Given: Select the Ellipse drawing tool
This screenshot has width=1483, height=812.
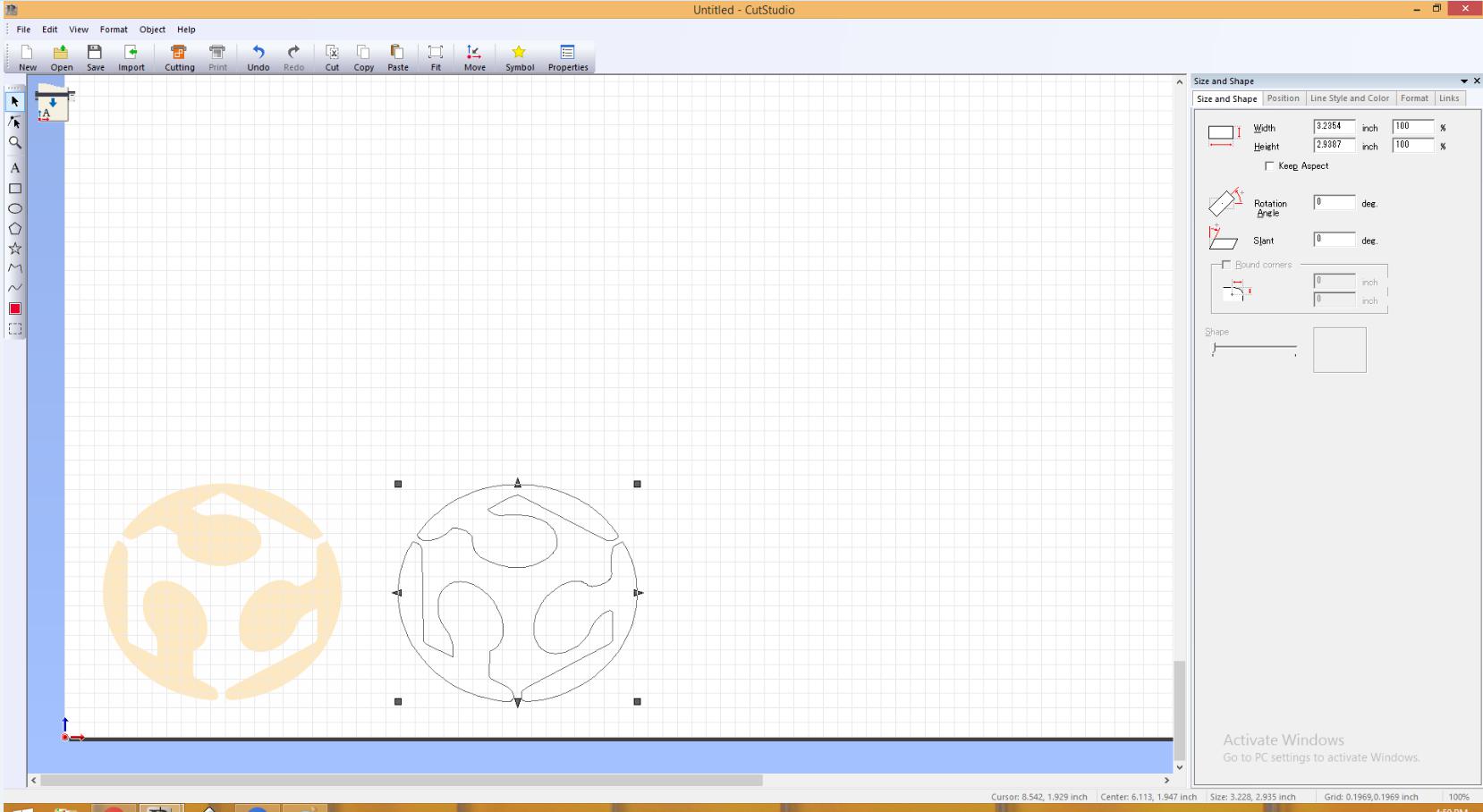Looking at the screenshot, I should pos(15,208).
